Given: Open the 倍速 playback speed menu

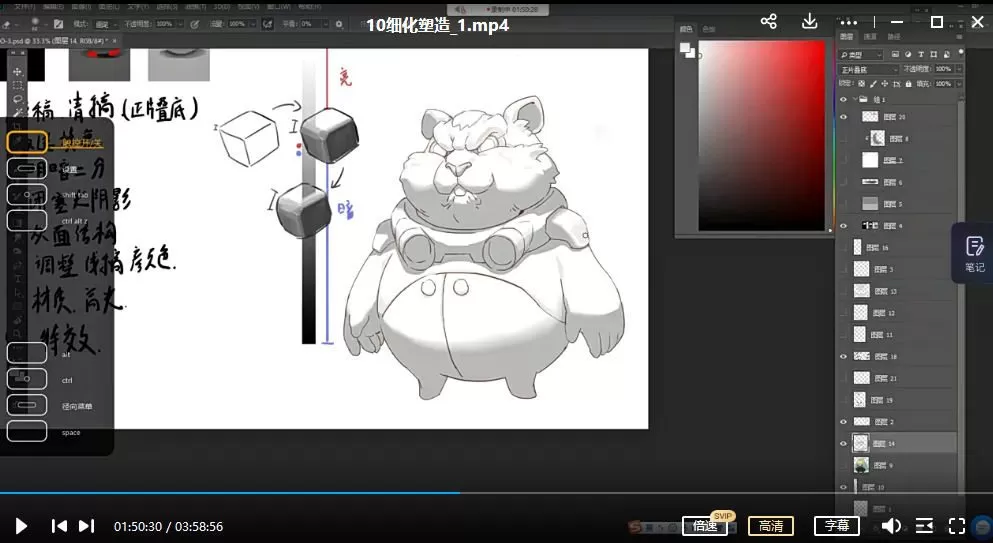Looking at the screenshot, I should point(705,526).
